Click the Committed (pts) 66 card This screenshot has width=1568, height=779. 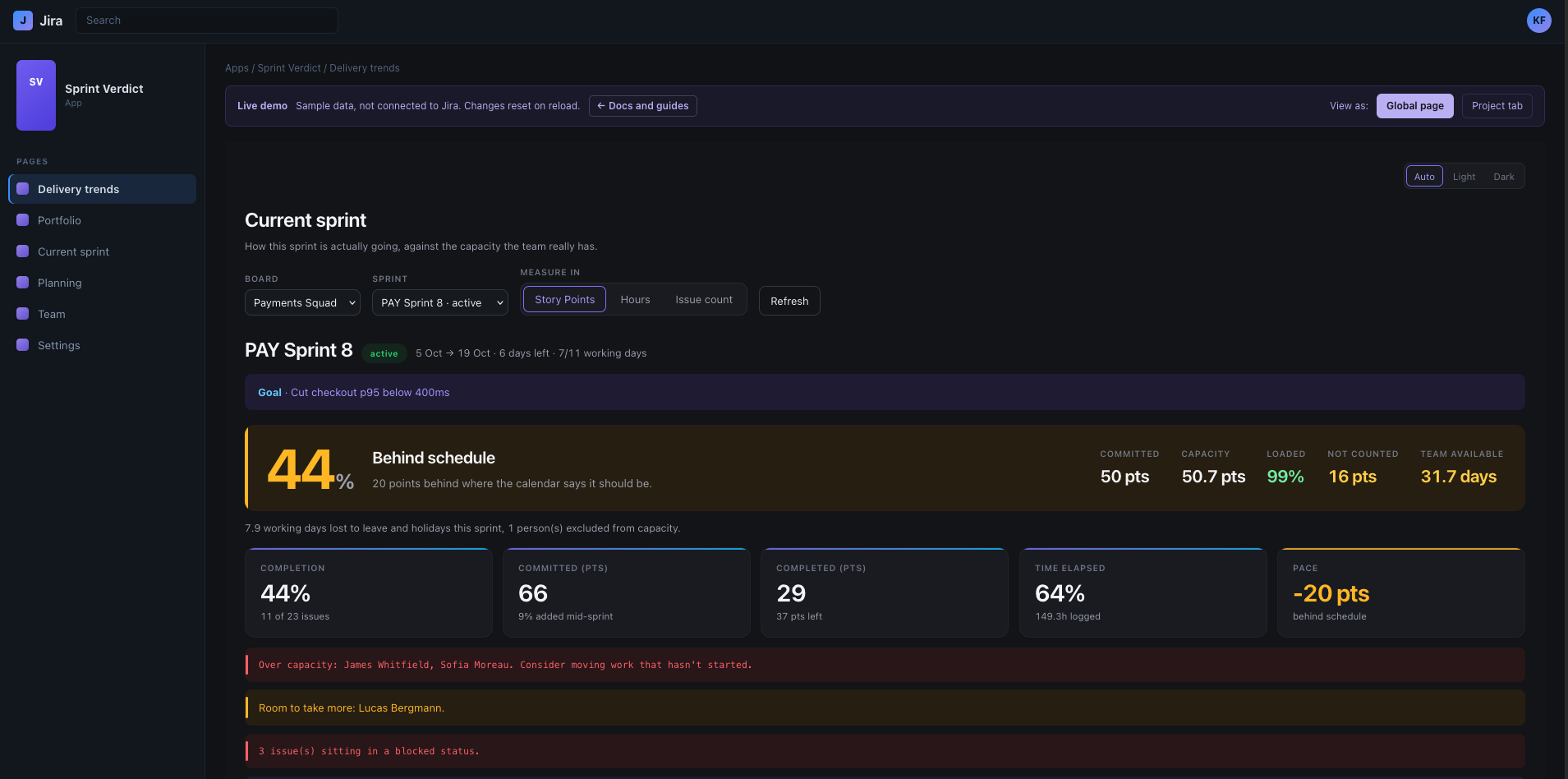point(627,592)
